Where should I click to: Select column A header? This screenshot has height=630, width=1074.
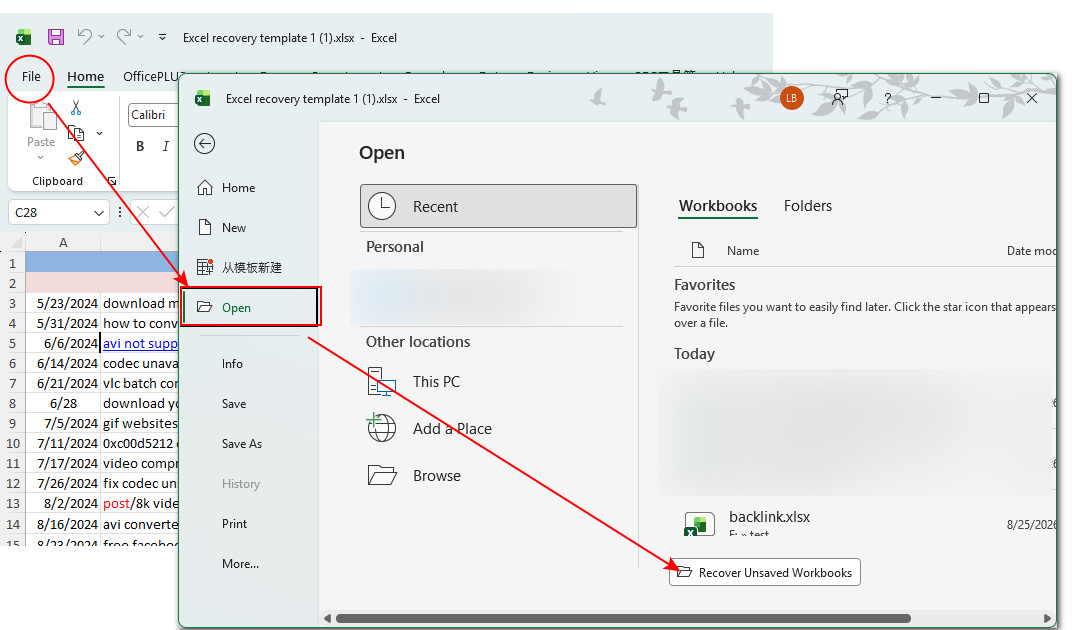63,242
